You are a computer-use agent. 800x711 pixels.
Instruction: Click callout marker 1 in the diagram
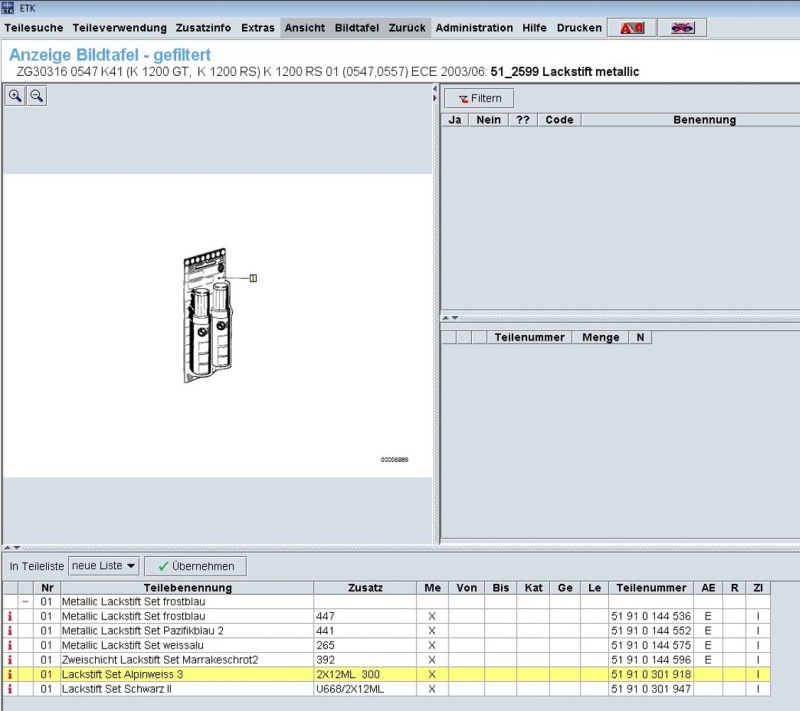pos(253,278)
